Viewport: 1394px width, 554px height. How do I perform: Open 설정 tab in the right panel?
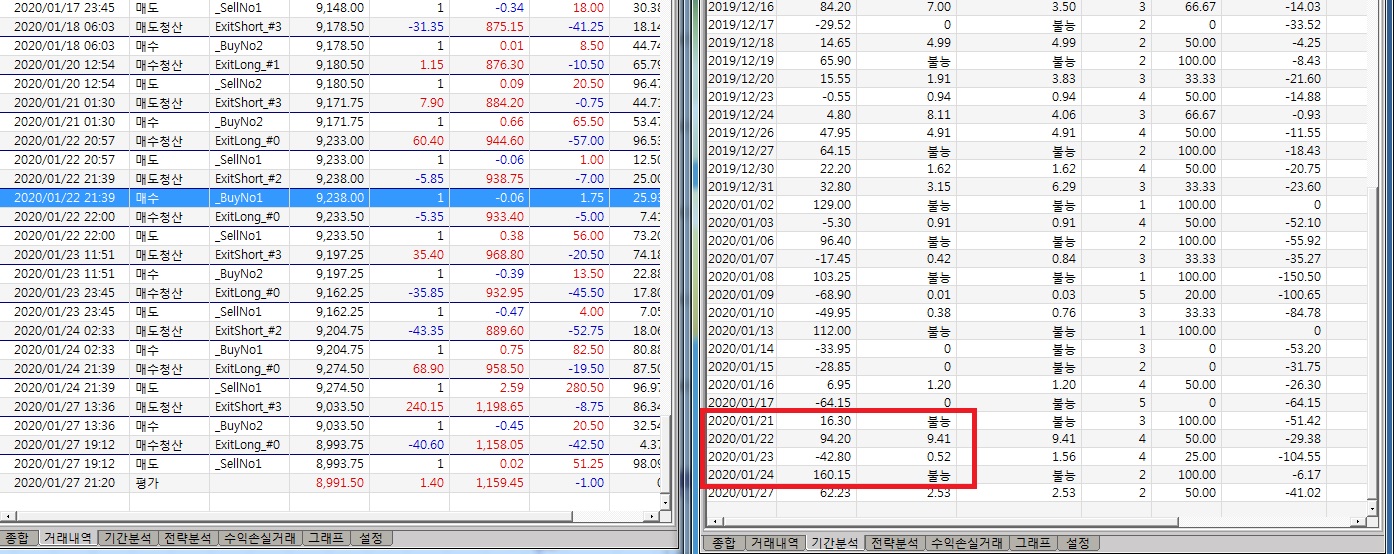1077,543
